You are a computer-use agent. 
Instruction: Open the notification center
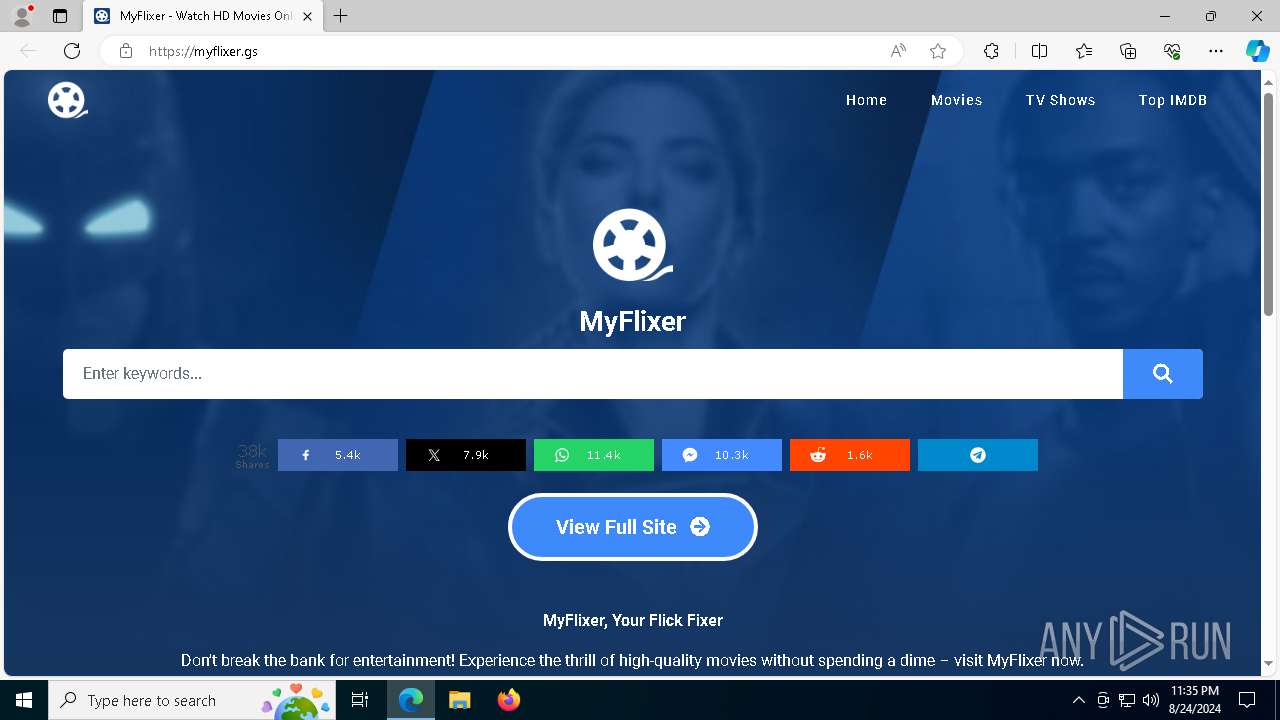pyautogui.click(x=1247, y=700)
